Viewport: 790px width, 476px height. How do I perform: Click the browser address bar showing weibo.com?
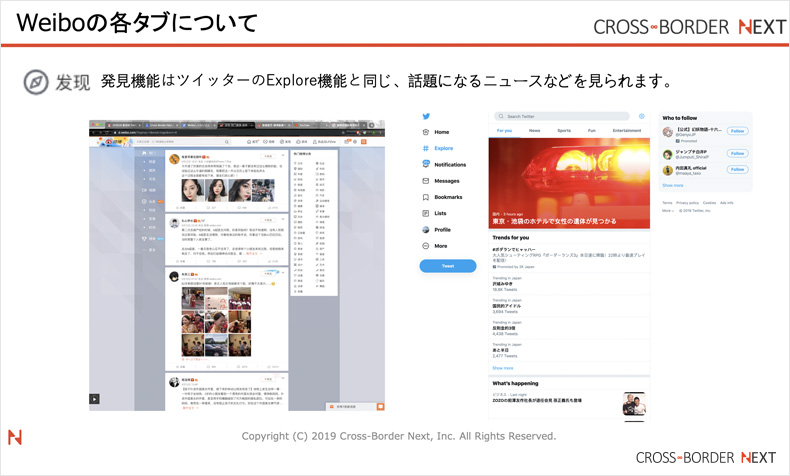[x=227, y=133]
